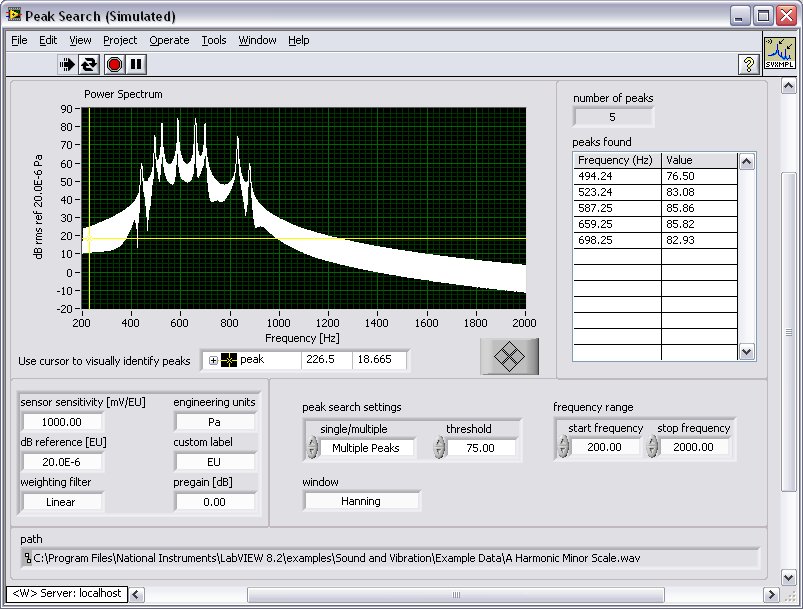Select the 698.25 frequency cell

tap(617, 240)
